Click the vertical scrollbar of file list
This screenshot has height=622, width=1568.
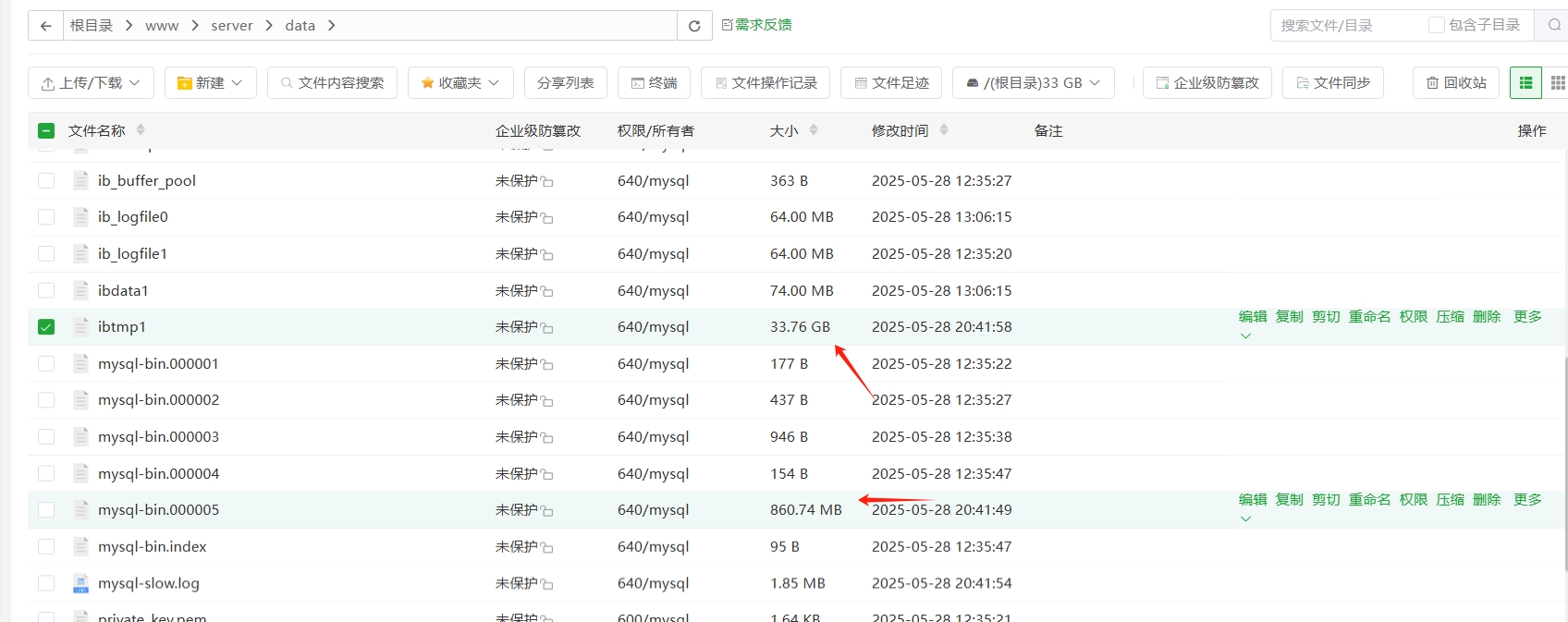[1564, 462]
